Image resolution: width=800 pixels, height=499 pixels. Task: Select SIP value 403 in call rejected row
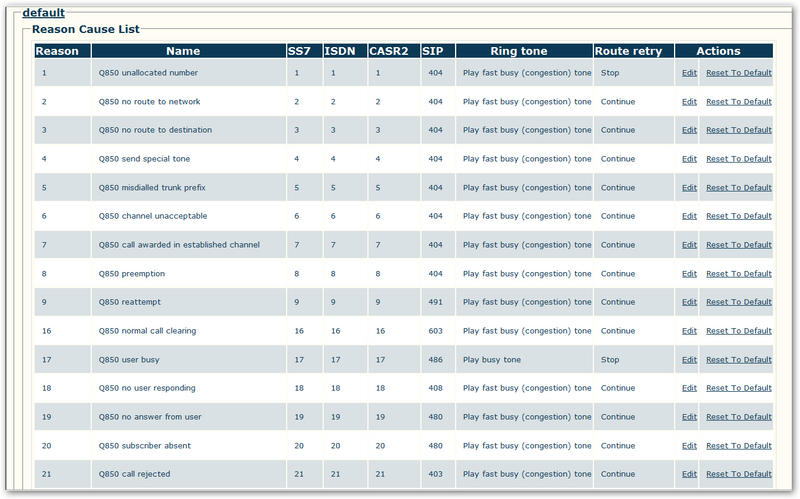tap(438, 474)
